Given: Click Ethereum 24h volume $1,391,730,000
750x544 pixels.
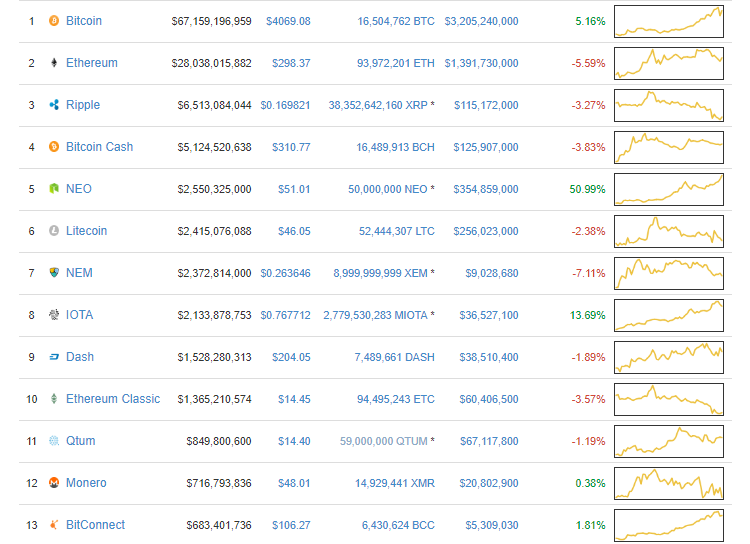Looking at the screenshot, I should (x=480, y=63).
